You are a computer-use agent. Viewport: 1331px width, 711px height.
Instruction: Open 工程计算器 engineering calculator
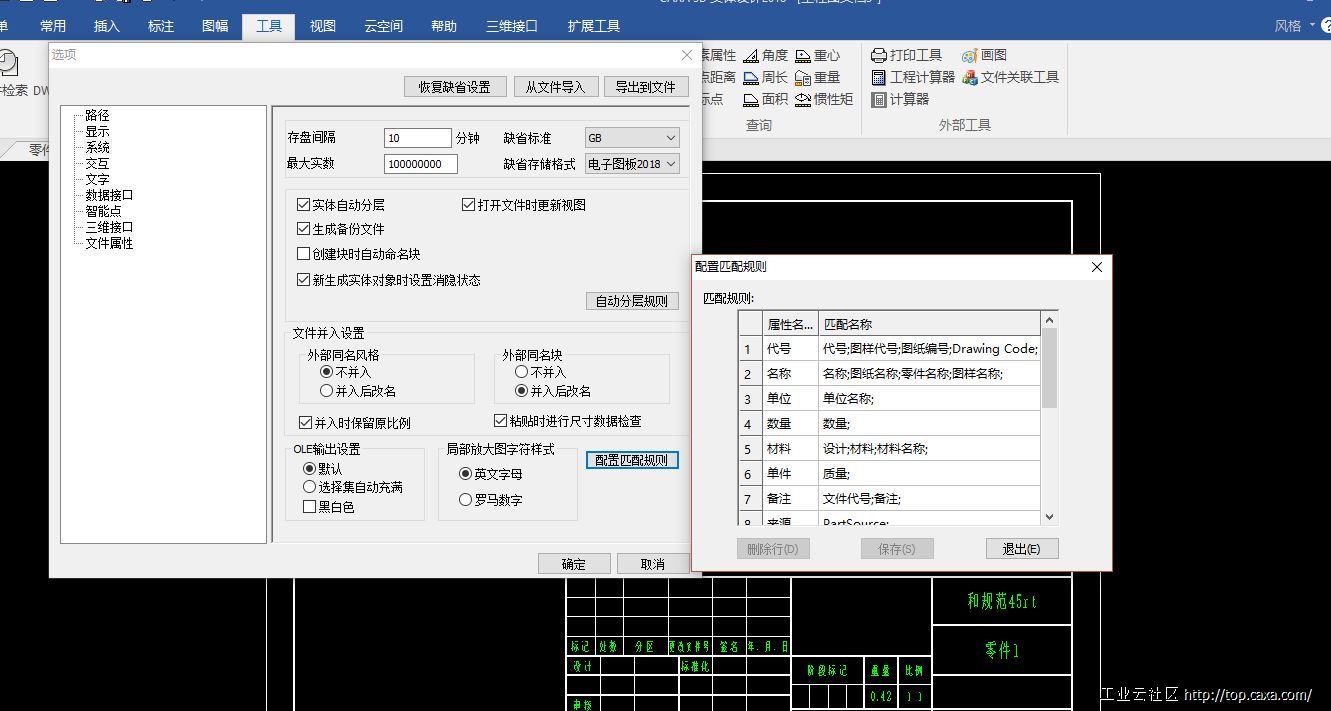pyautogui.click(x=913, y=77)
